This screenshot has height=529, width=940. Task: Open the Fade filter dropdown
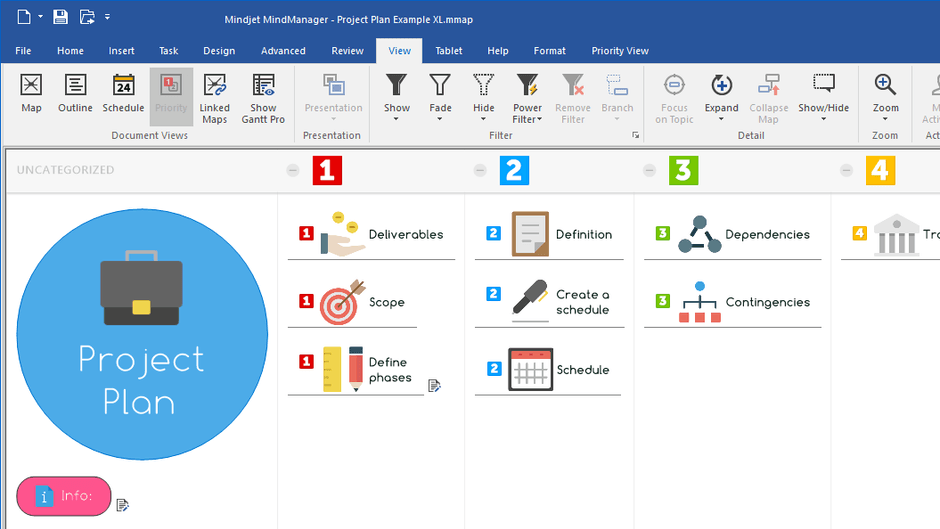(440, 97)
